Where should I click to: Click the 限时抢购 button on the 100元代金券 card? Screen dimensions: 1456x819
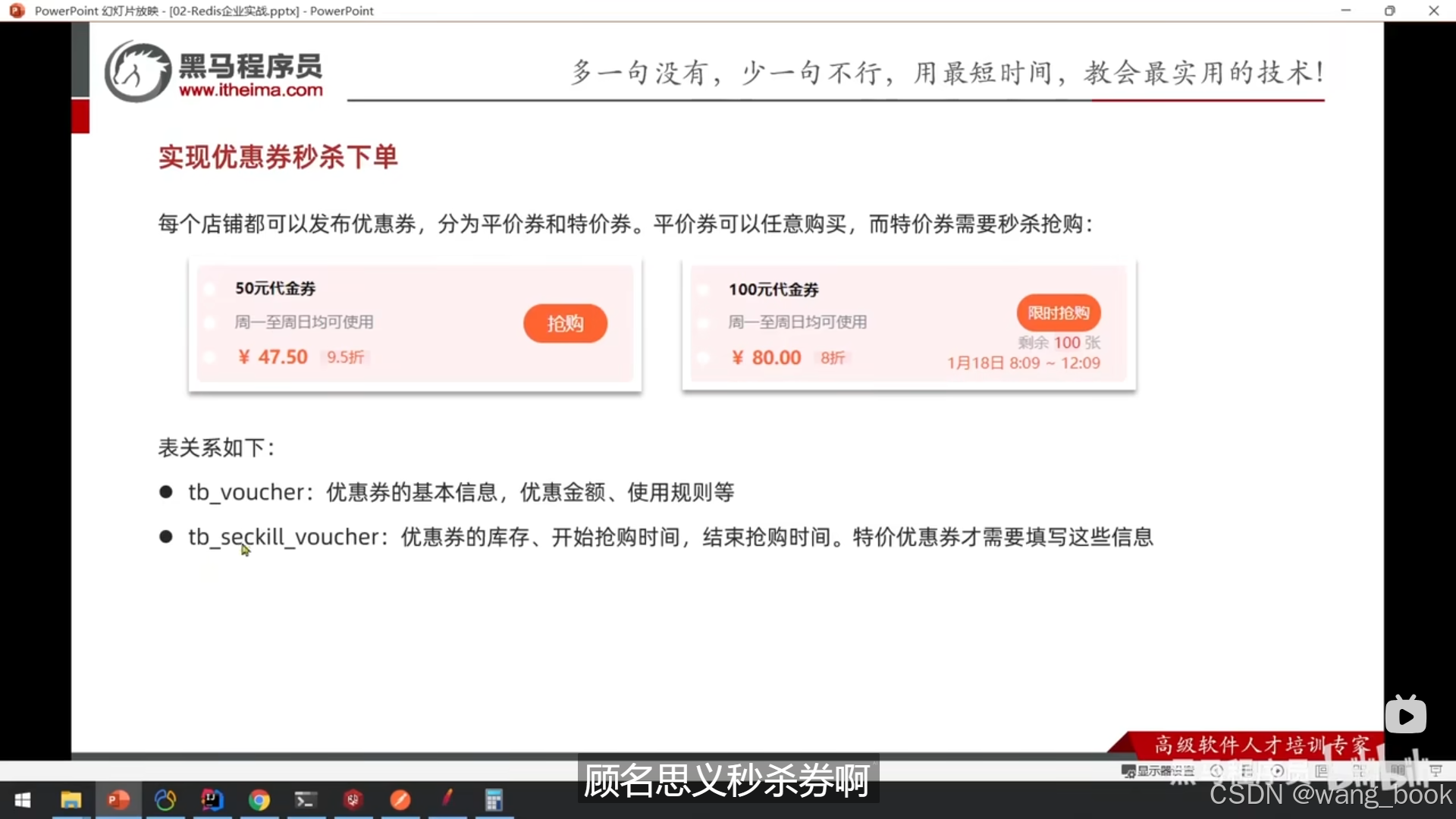click(1057, 312)
